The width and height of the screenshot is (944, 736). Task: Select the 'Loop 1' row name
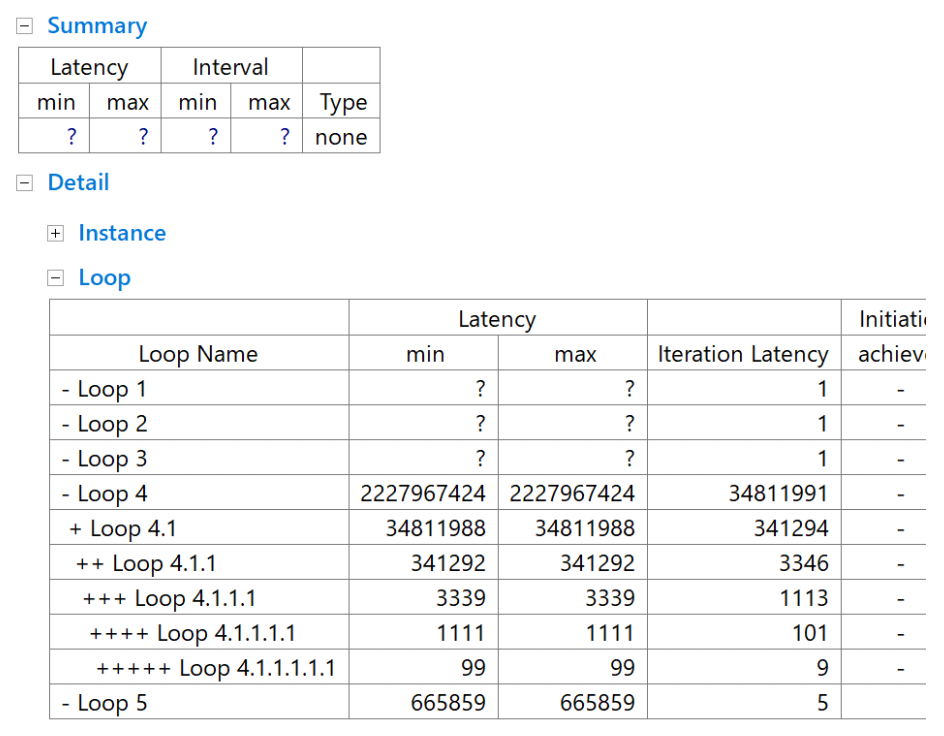click(x=112, y=389)
